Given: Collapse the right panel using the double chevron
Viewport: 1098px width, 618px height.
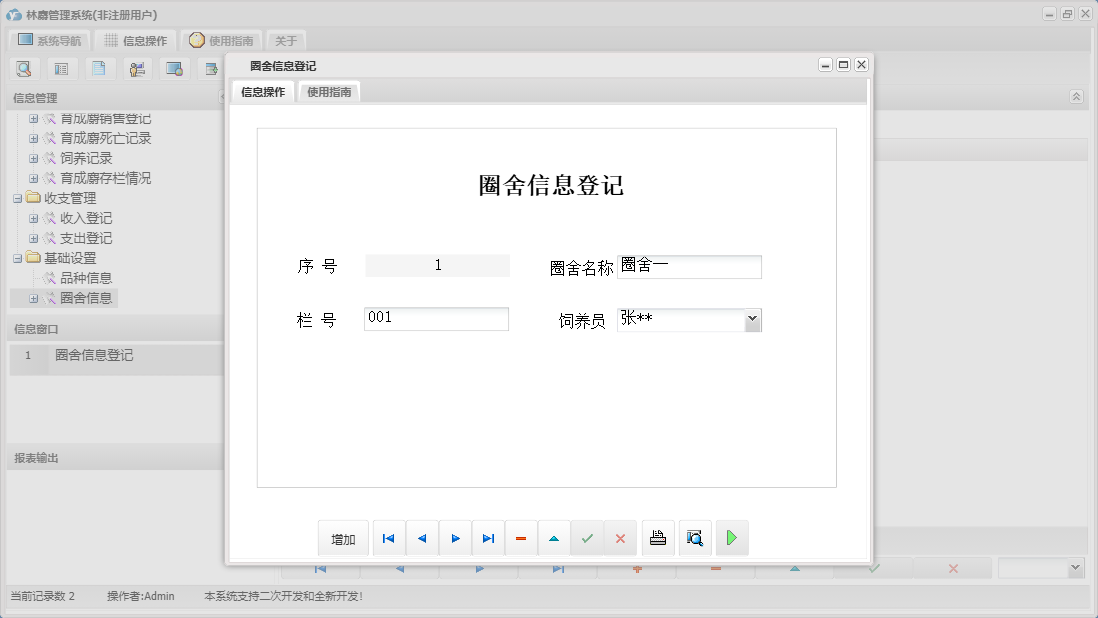Looking at the screenshot, I should pos(1077,97).
